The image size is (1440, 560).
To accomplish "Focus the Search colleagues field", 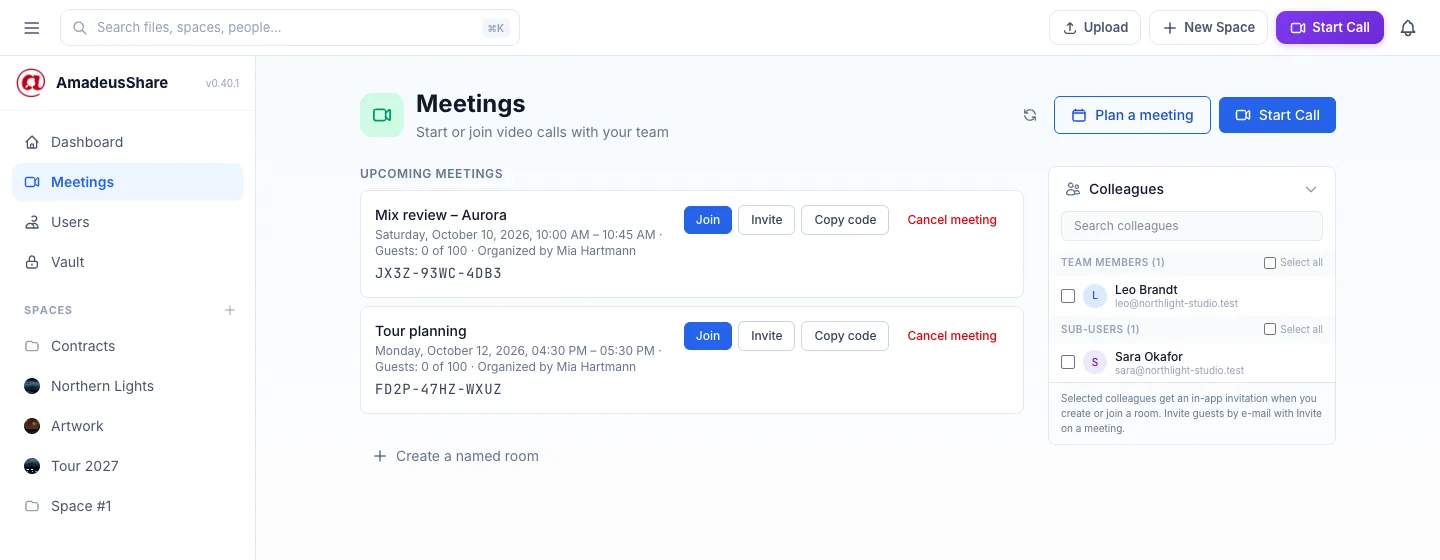I will pos(1192,226).
